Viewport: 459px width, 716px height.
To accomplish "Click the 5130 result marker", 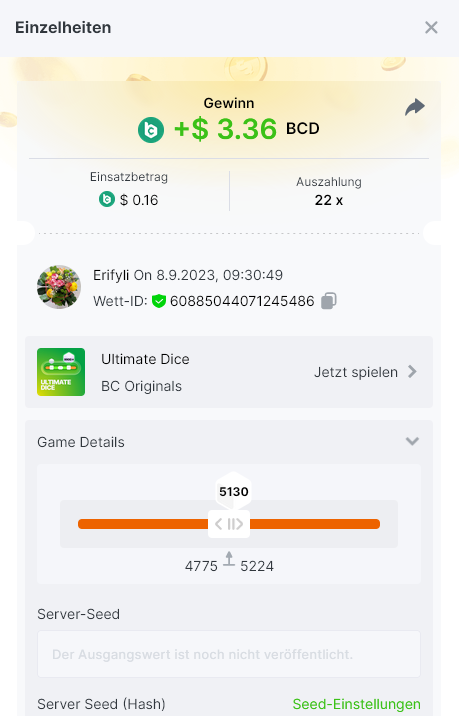I will click(x=233, y=491).
